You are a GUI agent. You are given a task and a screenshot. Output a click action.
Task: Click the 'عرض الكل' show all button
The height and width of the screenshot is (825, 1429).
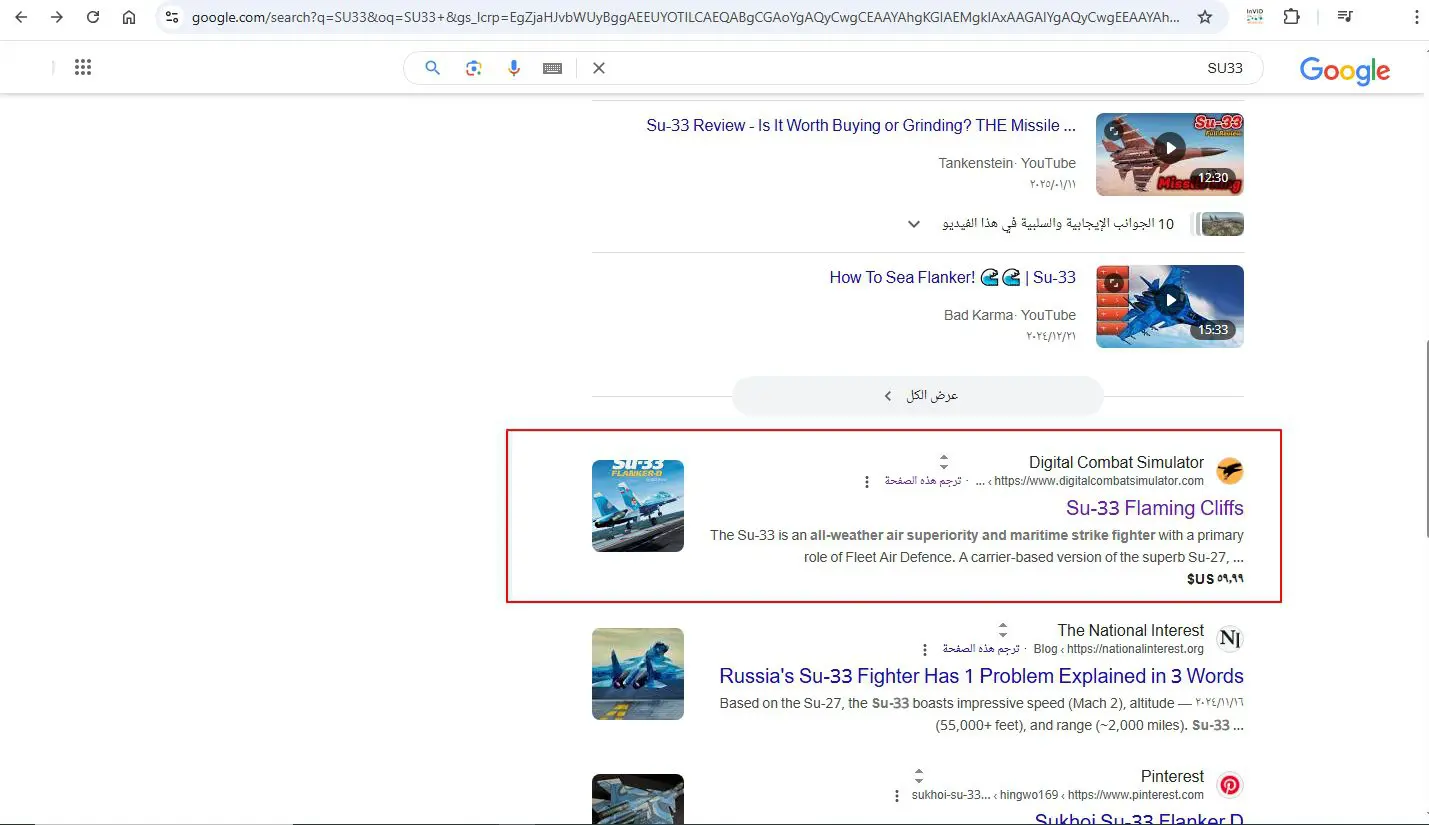(x=918, y=396)
